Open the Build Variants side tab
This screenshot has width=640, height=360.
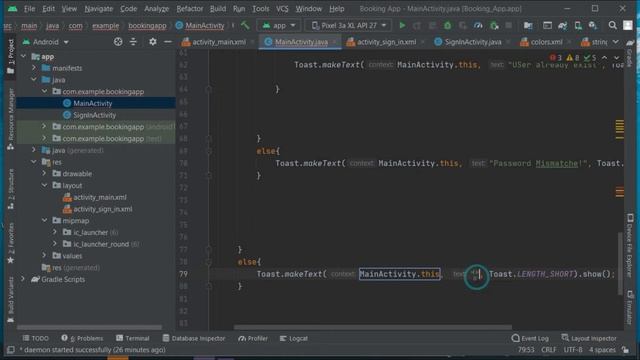pos(11,300)
